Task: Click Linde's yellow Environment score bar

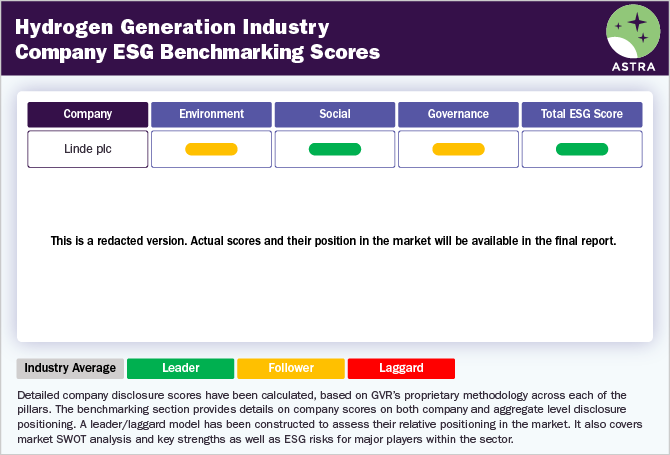Action: click(x=211, y=150)
